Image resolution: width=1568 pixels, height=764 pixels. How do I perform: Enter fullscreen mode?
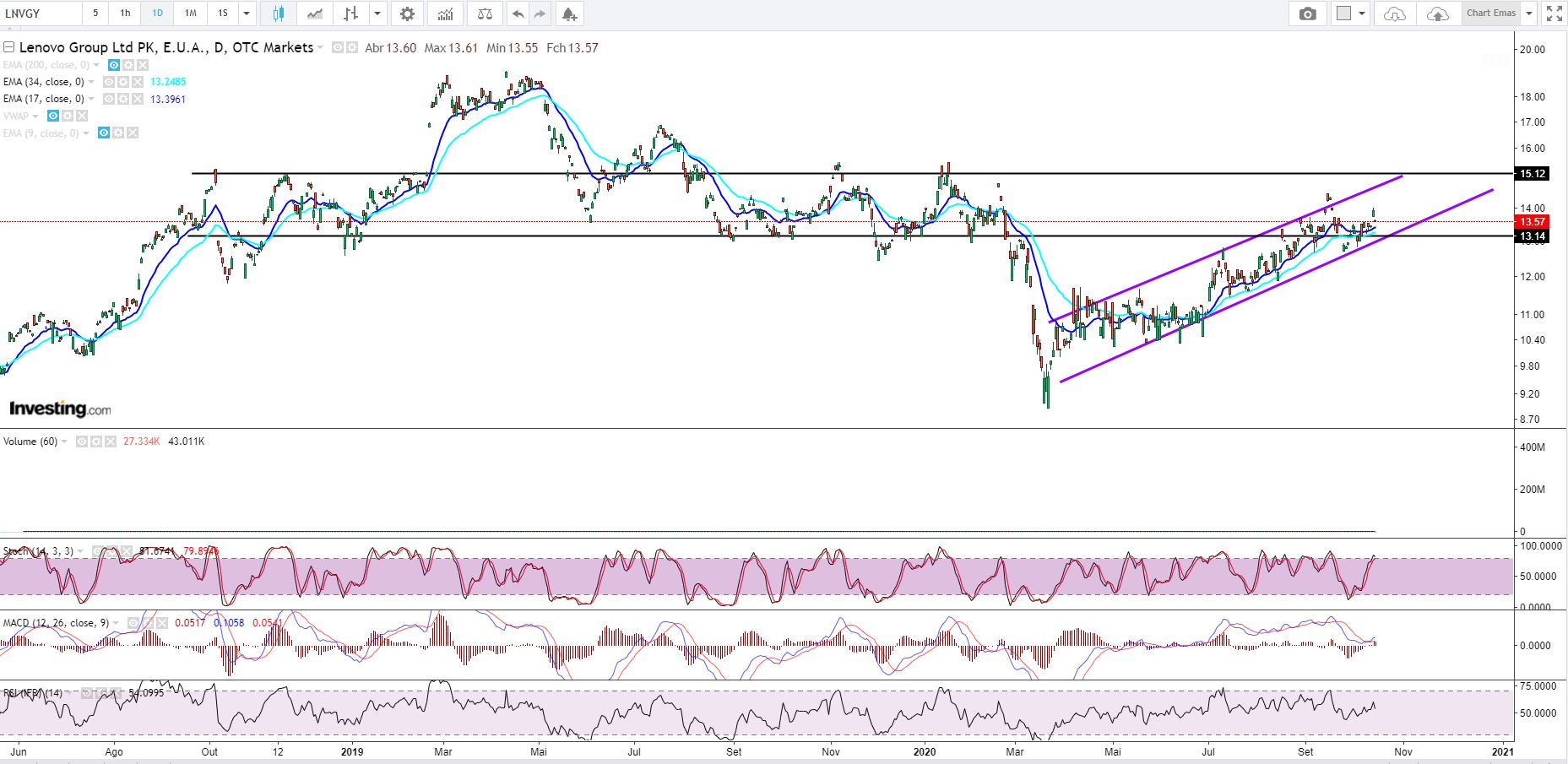[x=1554, y=14]
